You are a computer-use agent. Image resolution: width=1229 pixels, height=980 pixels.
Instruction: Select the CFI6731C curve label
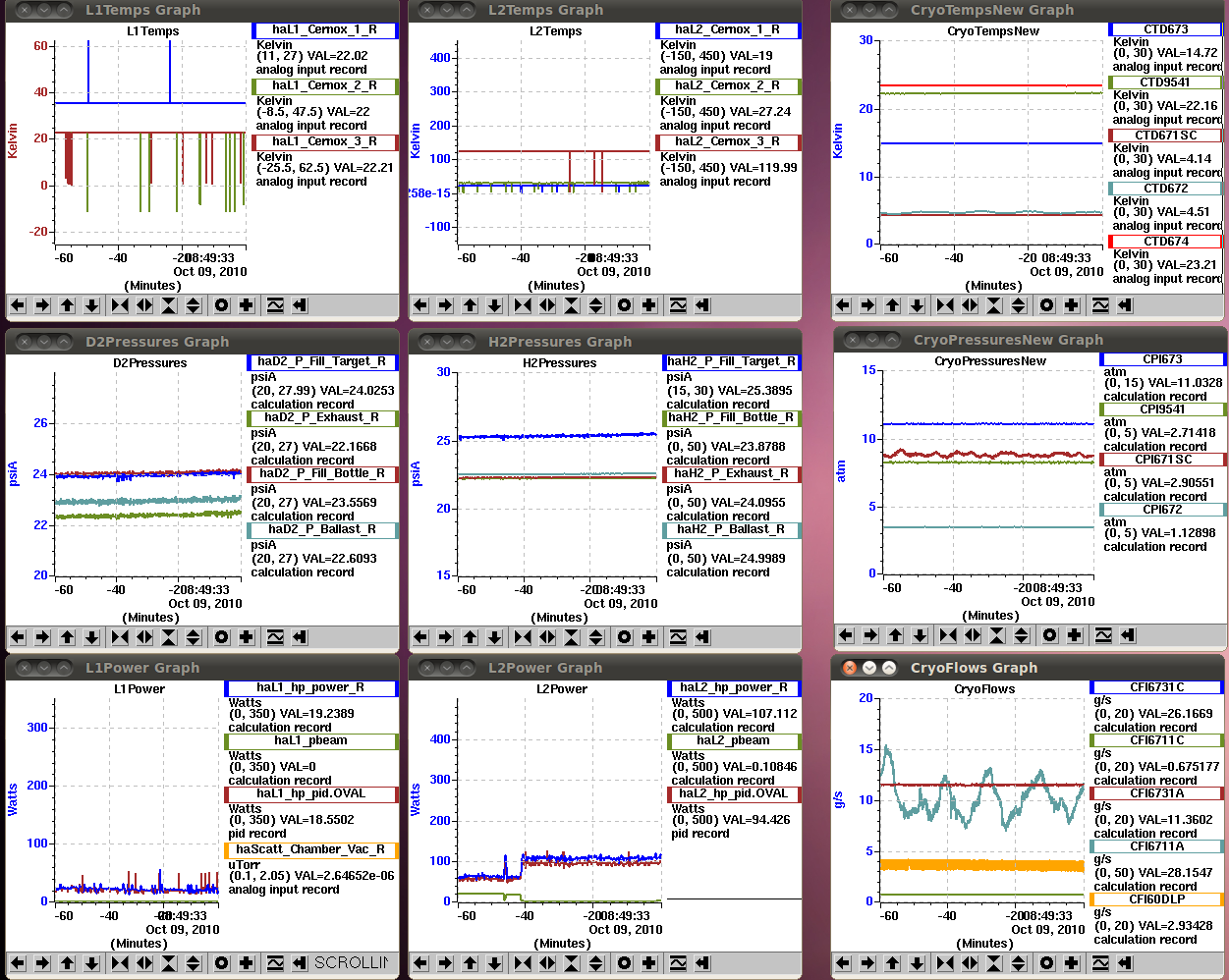(x=1157, y=688)
